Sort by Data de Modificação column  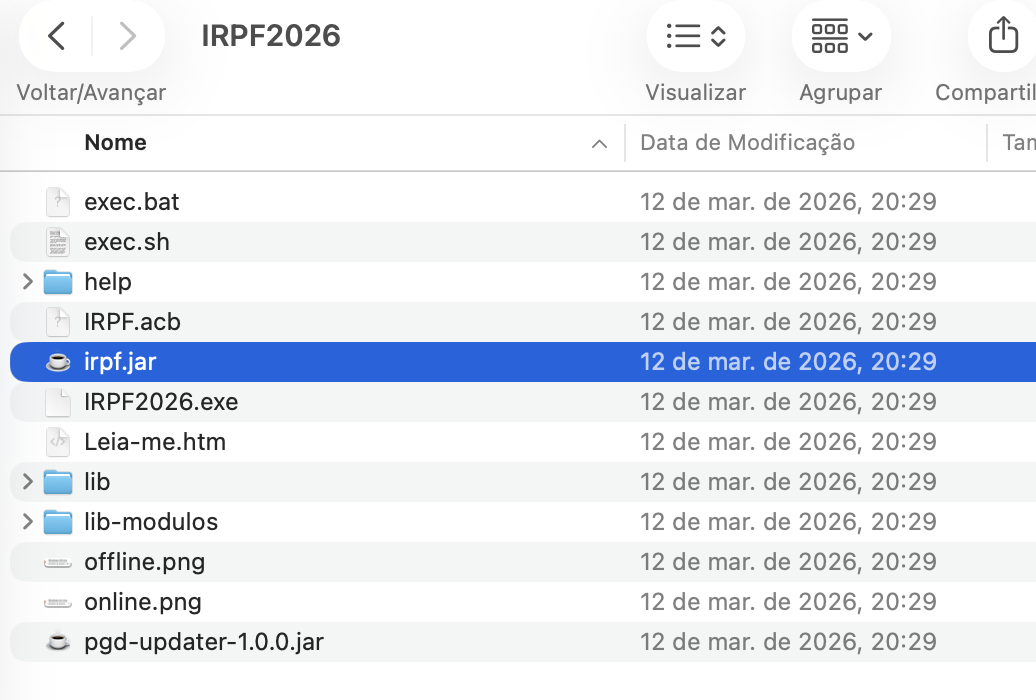tap(747, 143)
